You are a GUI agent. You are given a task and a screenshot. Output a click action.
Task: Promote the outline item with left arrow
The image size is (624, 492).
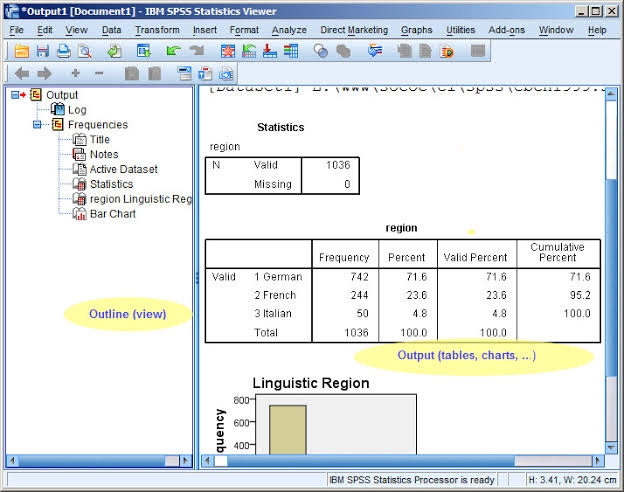click(22, 73)
